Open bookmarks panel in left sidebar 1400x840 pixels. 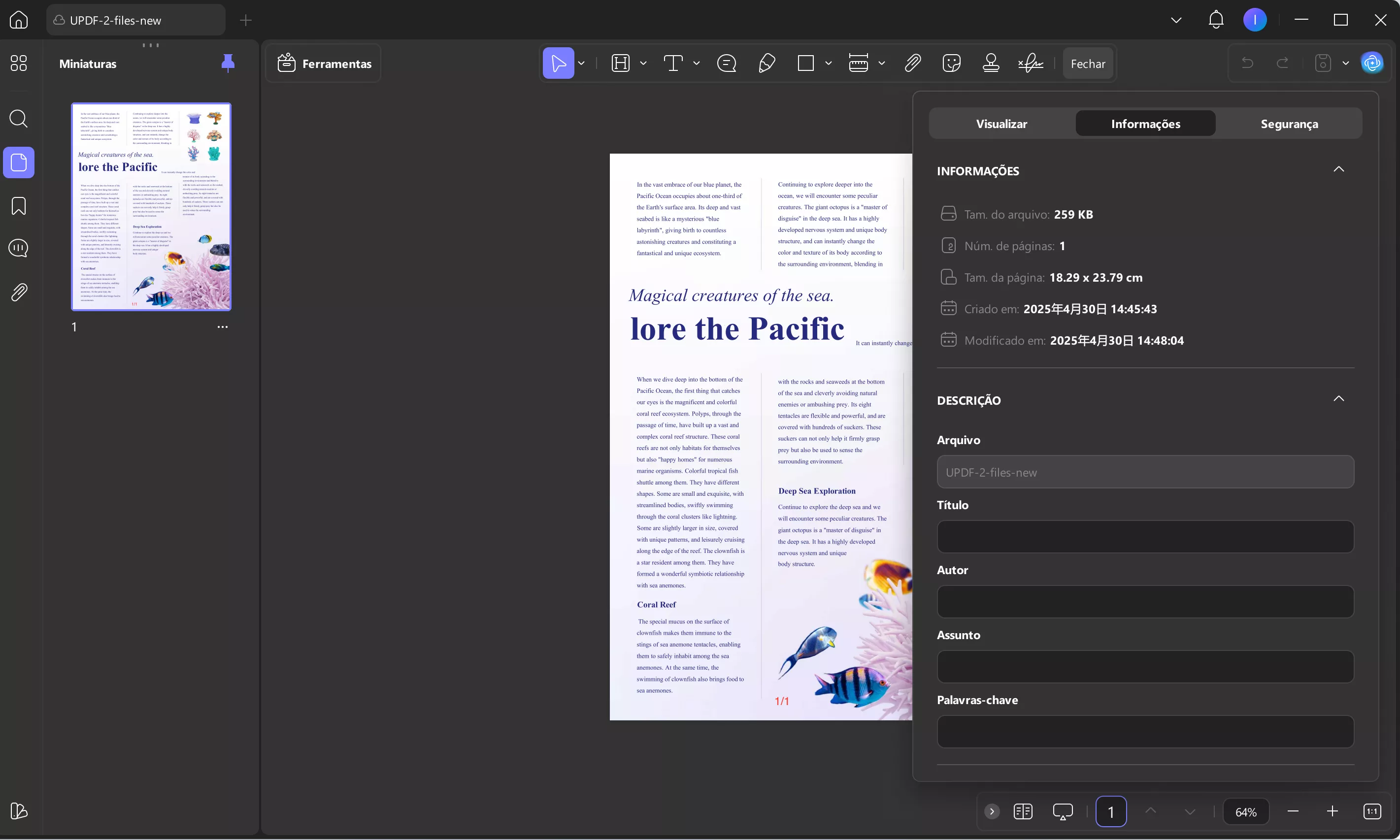19,206
